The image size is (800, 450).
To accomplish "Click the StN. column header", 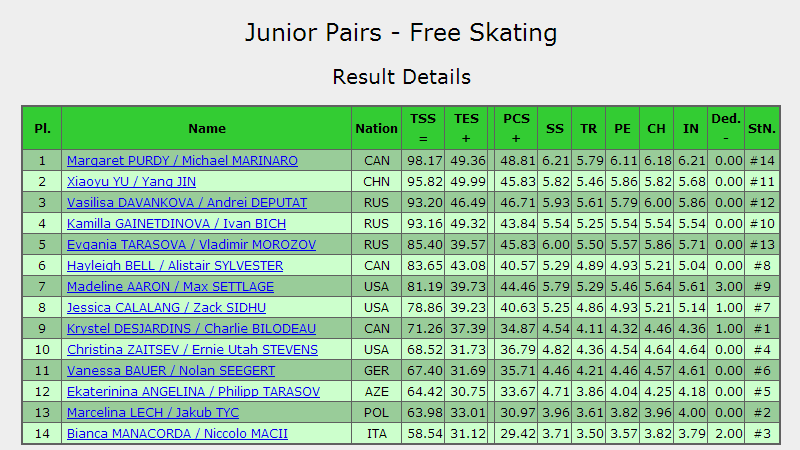I will pyautogui.click(x=762, y=128).
